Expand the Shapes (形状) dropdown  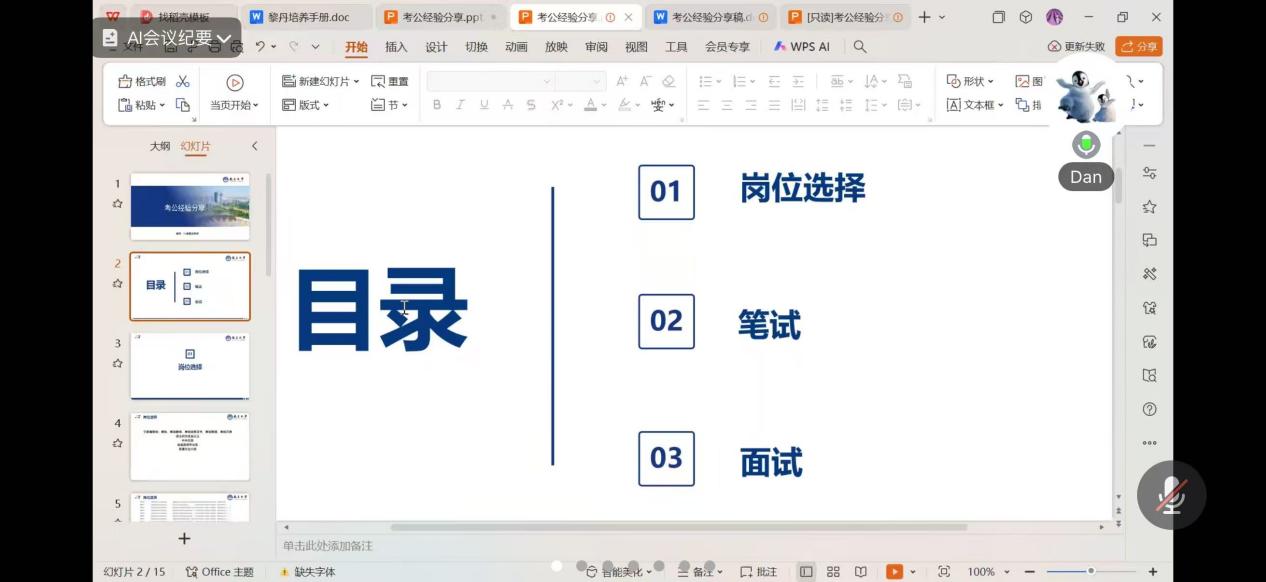pyautogui.click(x=971, y=82)
